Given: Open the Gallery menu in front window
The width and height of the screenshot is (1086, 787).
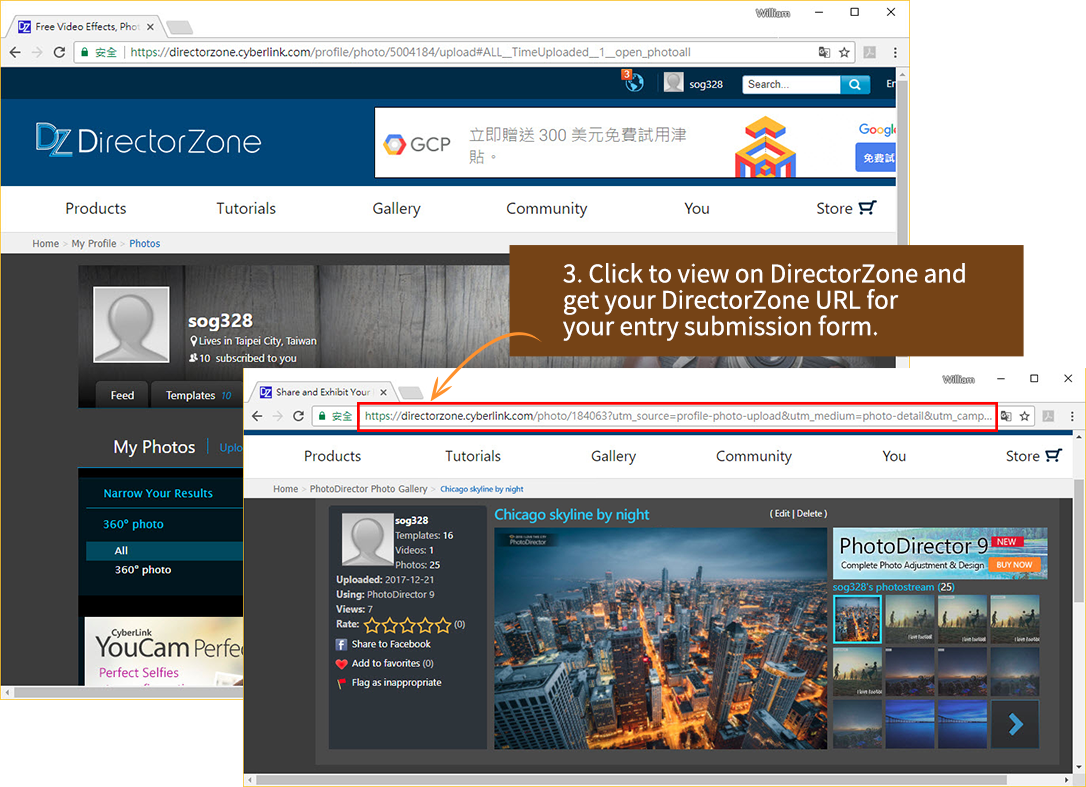Looking at the screenshot, I should tap(613, 456).
